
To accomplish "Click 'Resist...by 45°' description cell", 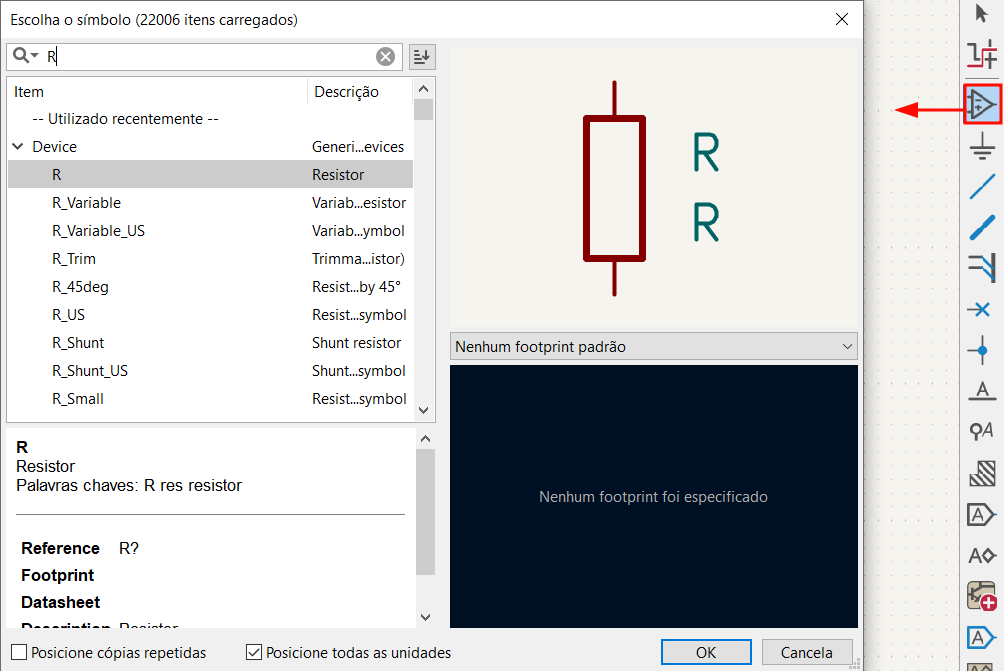I will pos(356,287).
